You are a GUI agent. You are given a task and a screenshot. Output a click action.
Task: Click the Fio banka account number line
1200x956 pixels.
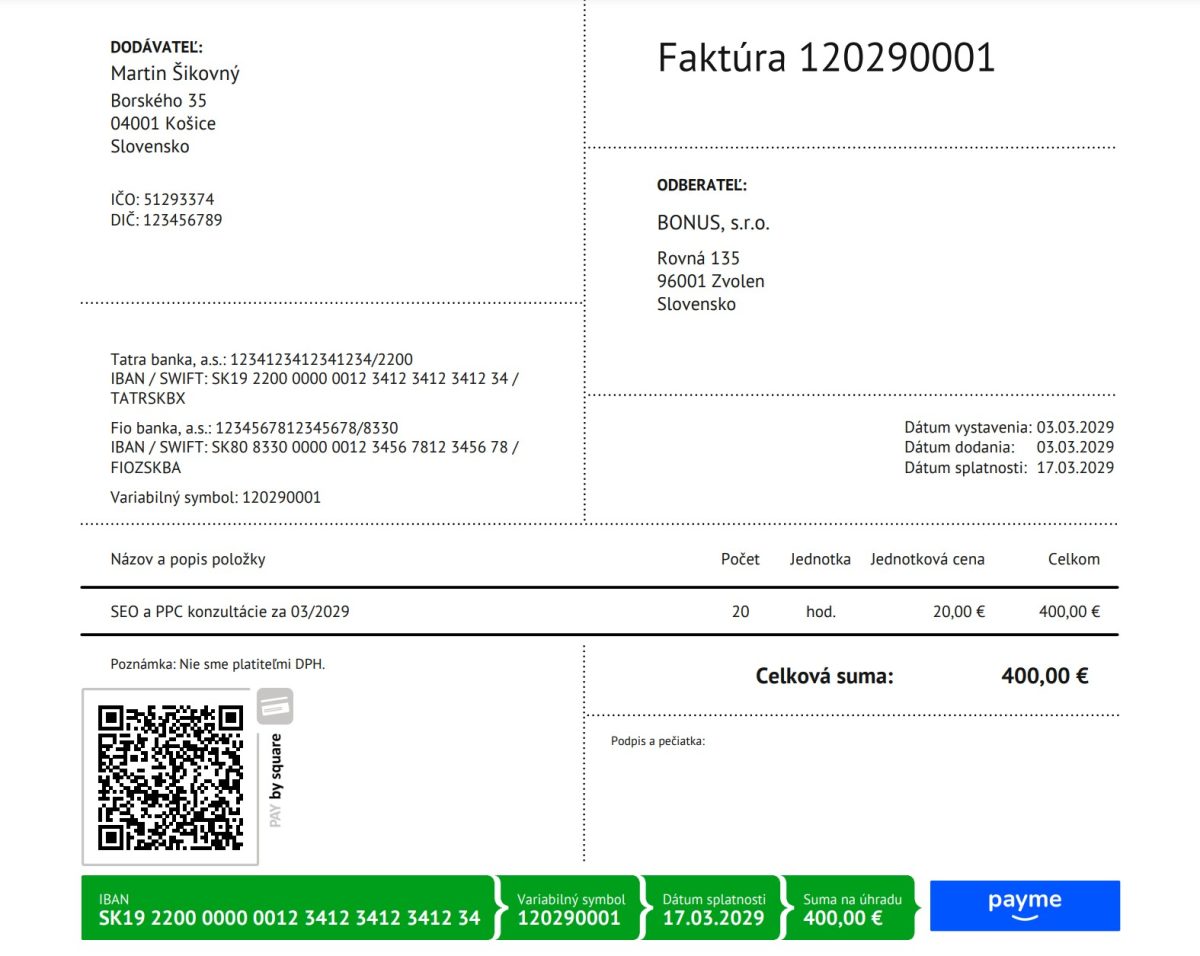point(254,428)
